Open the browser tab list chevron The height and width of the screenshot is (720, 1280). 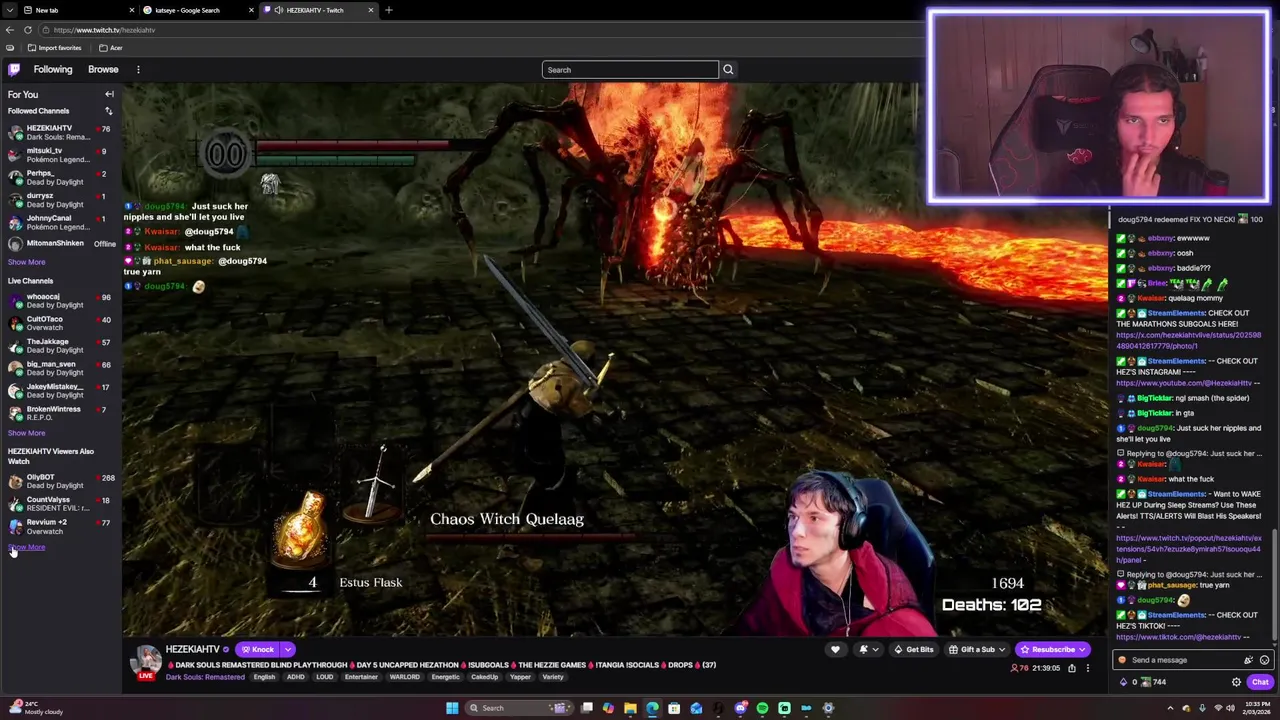pyautogui.click(x=10, y=10)
